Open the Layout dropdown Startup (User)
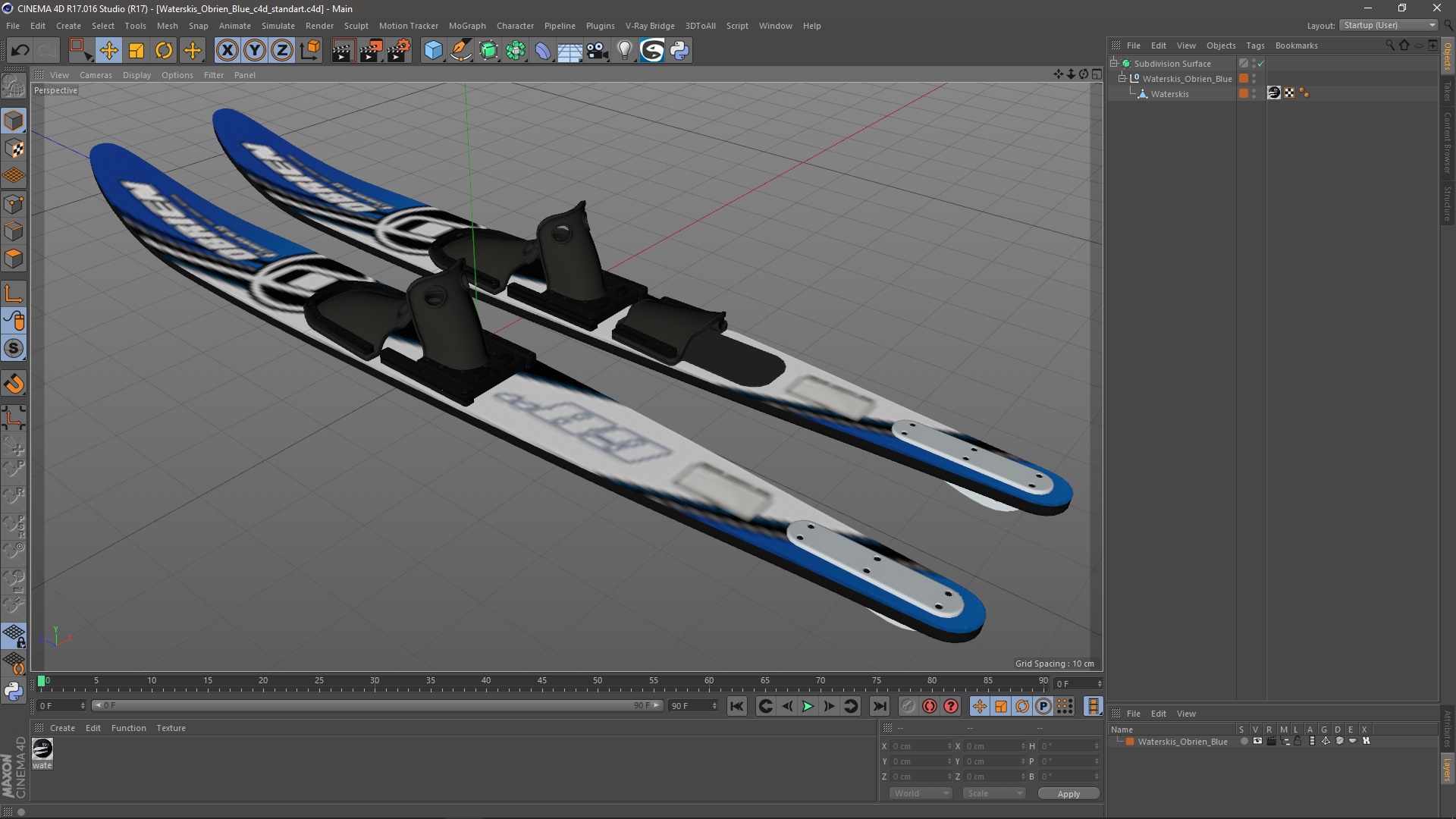The image size is (1456, 819). point(1389,25)
